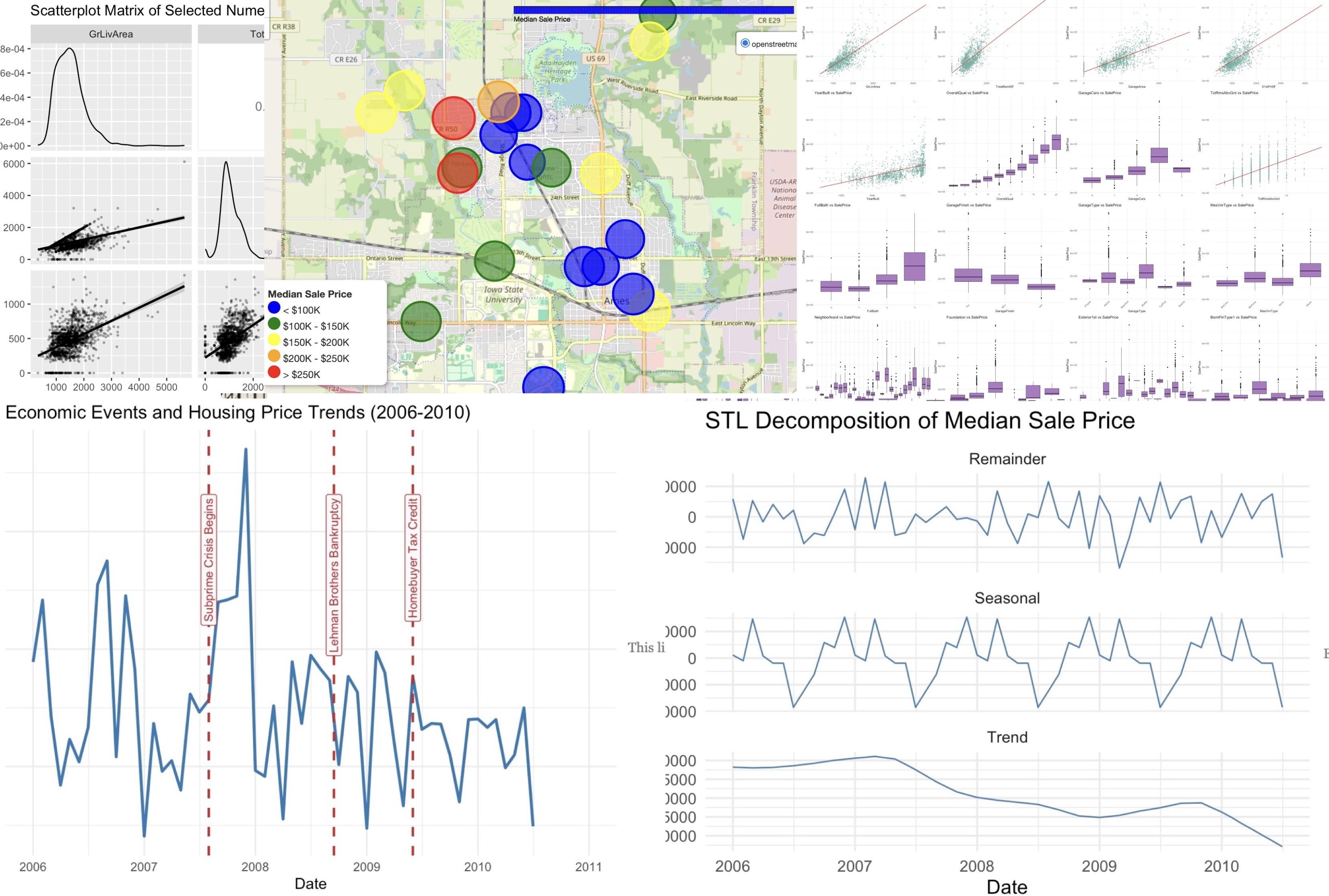
Task: Click red circle marker on CR R50
Action: click(453, 118)
